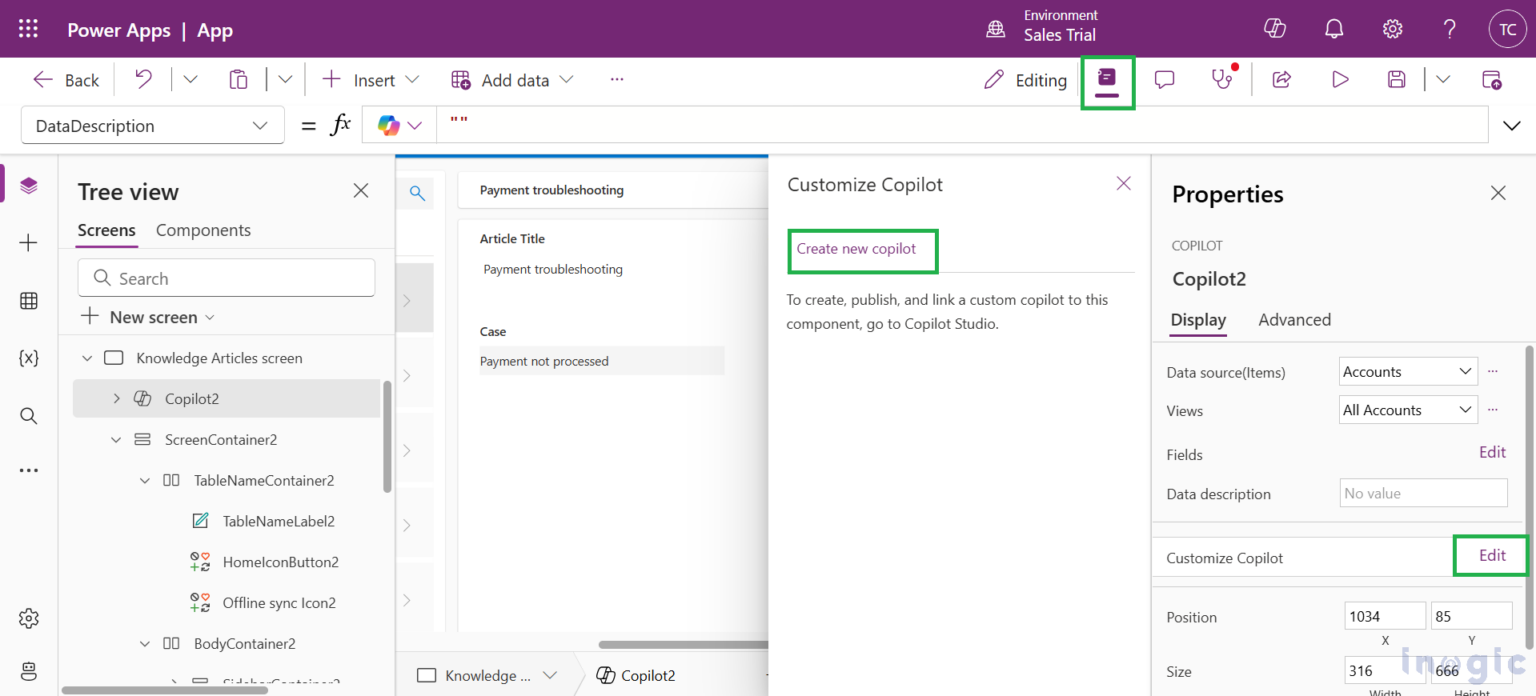The width and height of the screenshot is (1536, 696).
Task: Expand the Copilot2 node in Tree view
Action: (115, 398)
